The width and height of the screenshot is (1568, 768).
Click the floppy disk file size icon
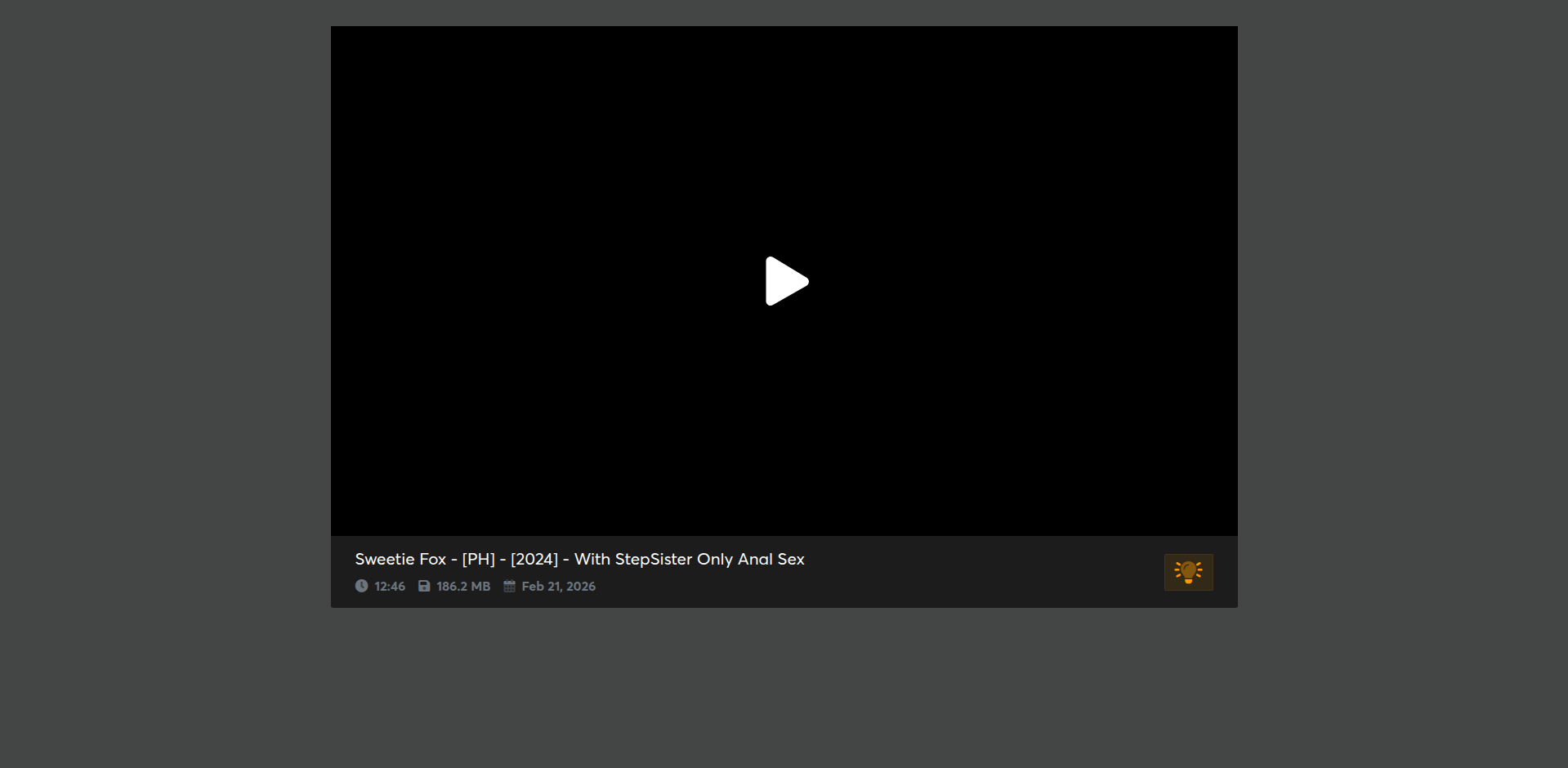(424, 586)
